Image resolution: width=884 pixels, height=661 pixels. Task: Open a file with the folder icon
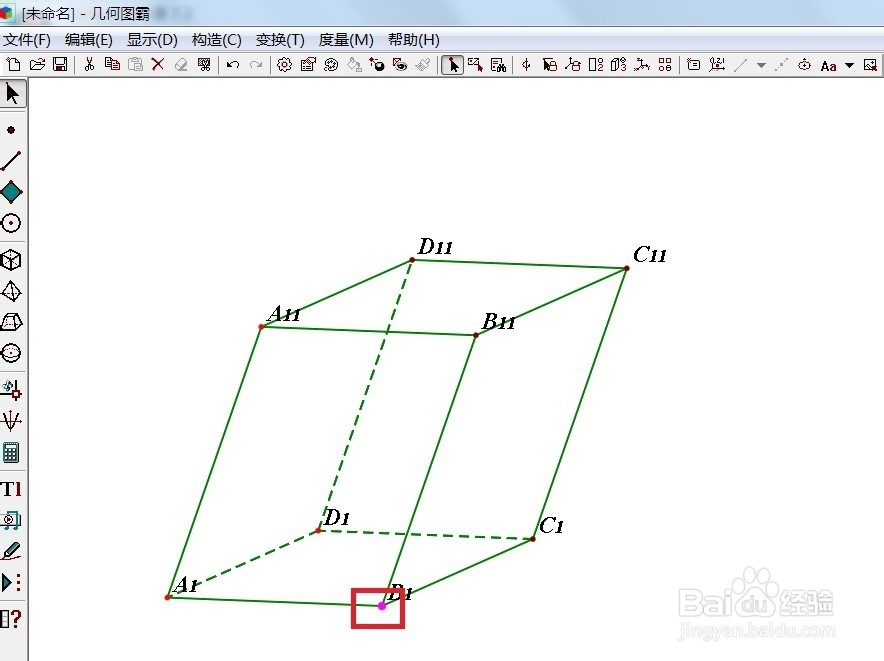pos(37,65)
